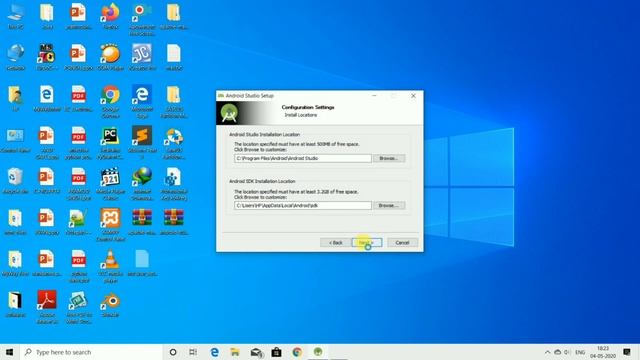Open Task View on the taskbar
This screenshot has height=360, width=640.
(x=193, y=352)
